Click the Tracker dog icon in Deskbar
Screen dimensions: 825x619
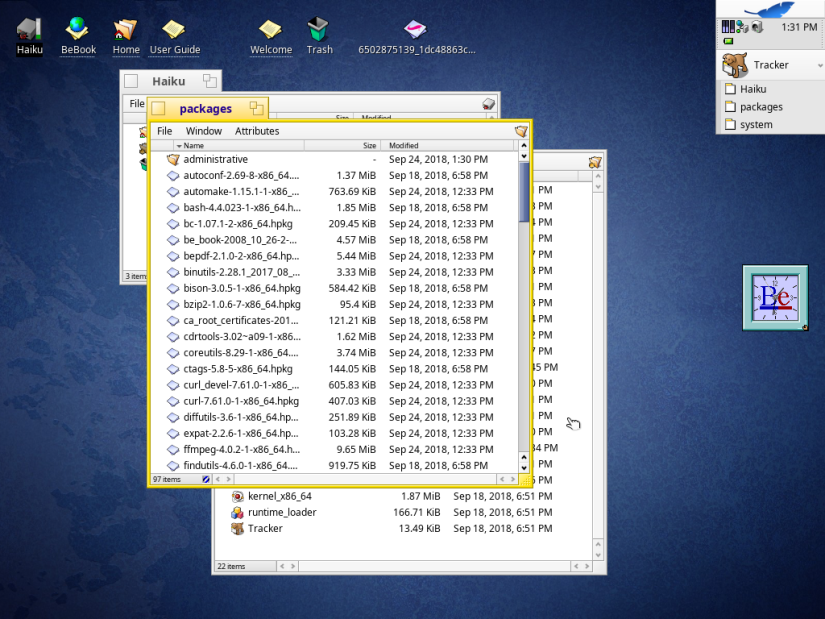[x=735, y=65]
